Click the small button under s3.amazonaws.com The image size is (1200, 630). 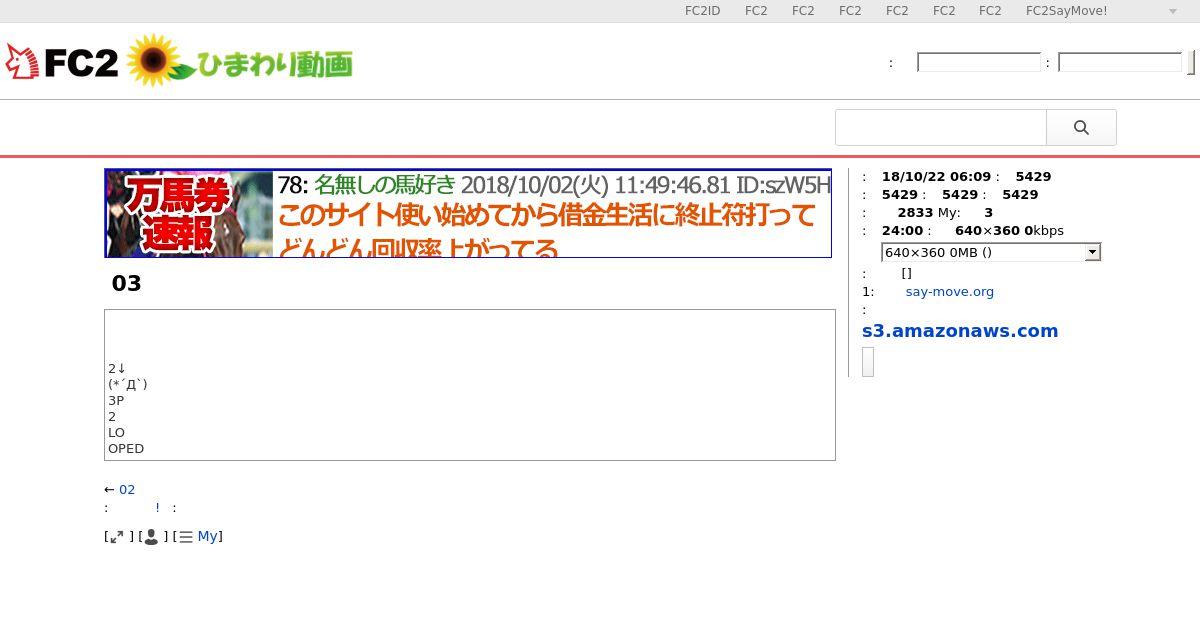coord(868,362)
